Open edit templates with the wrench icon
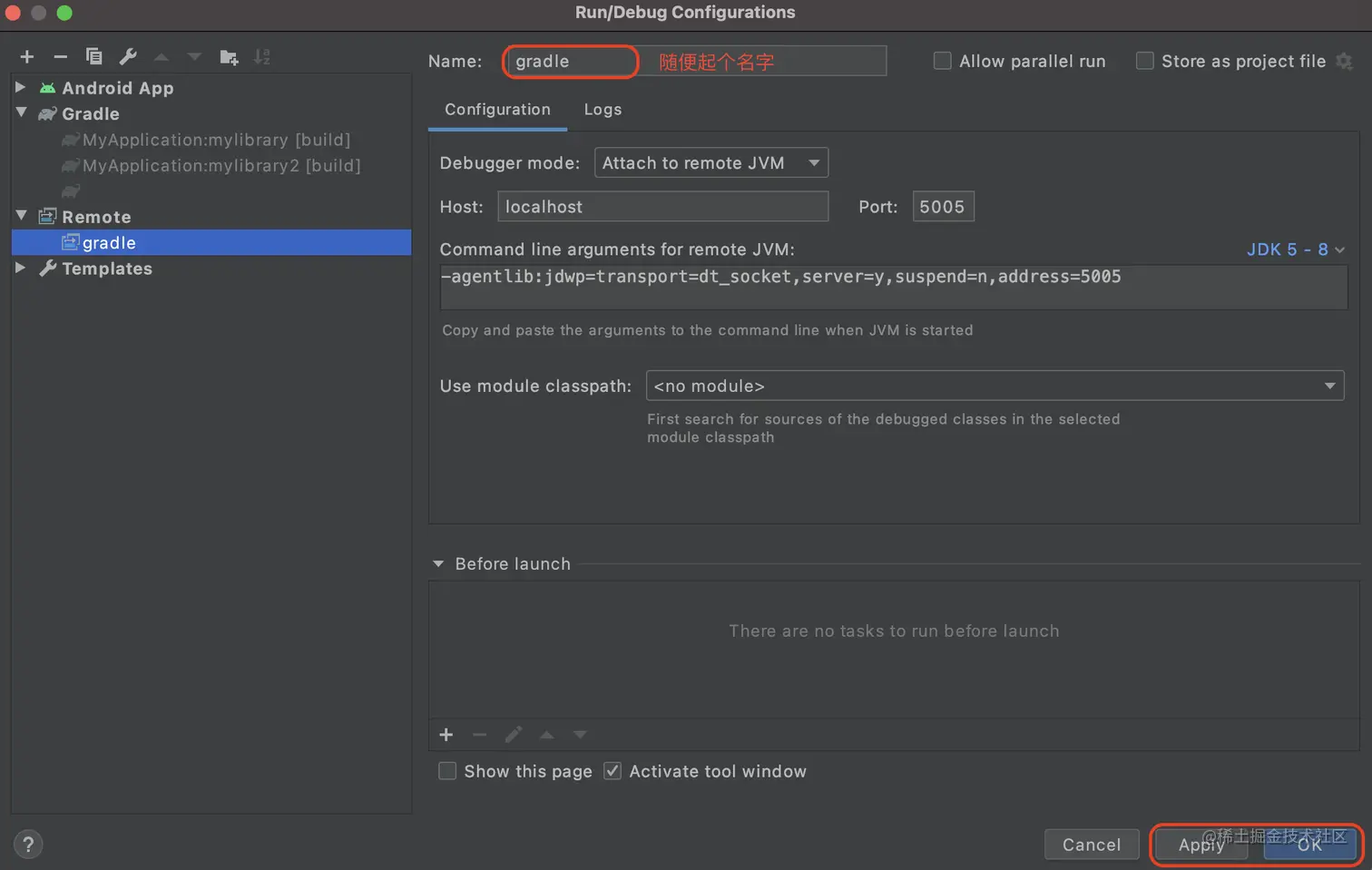Screen dimensions: 1372x870 pos(128,56)
